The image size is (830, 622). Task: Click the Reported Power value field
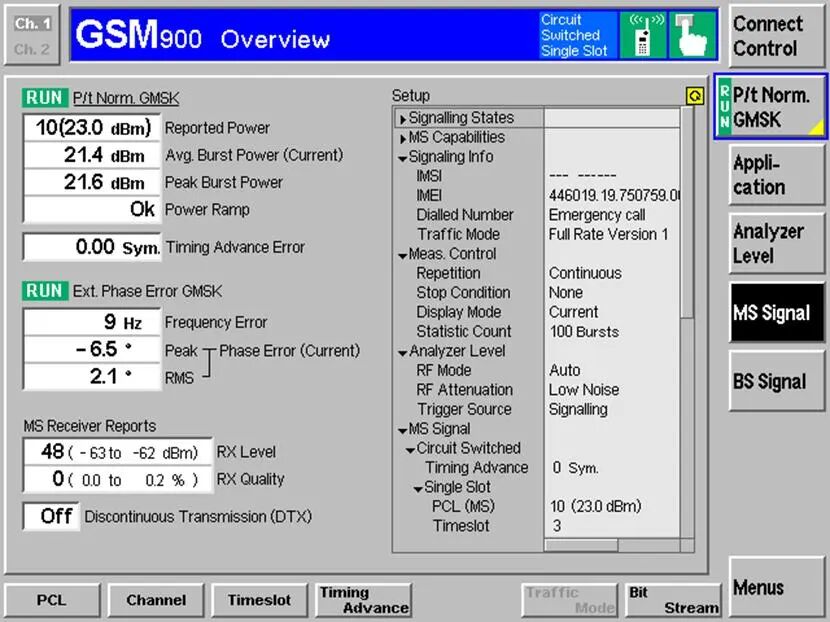point(92,128)
